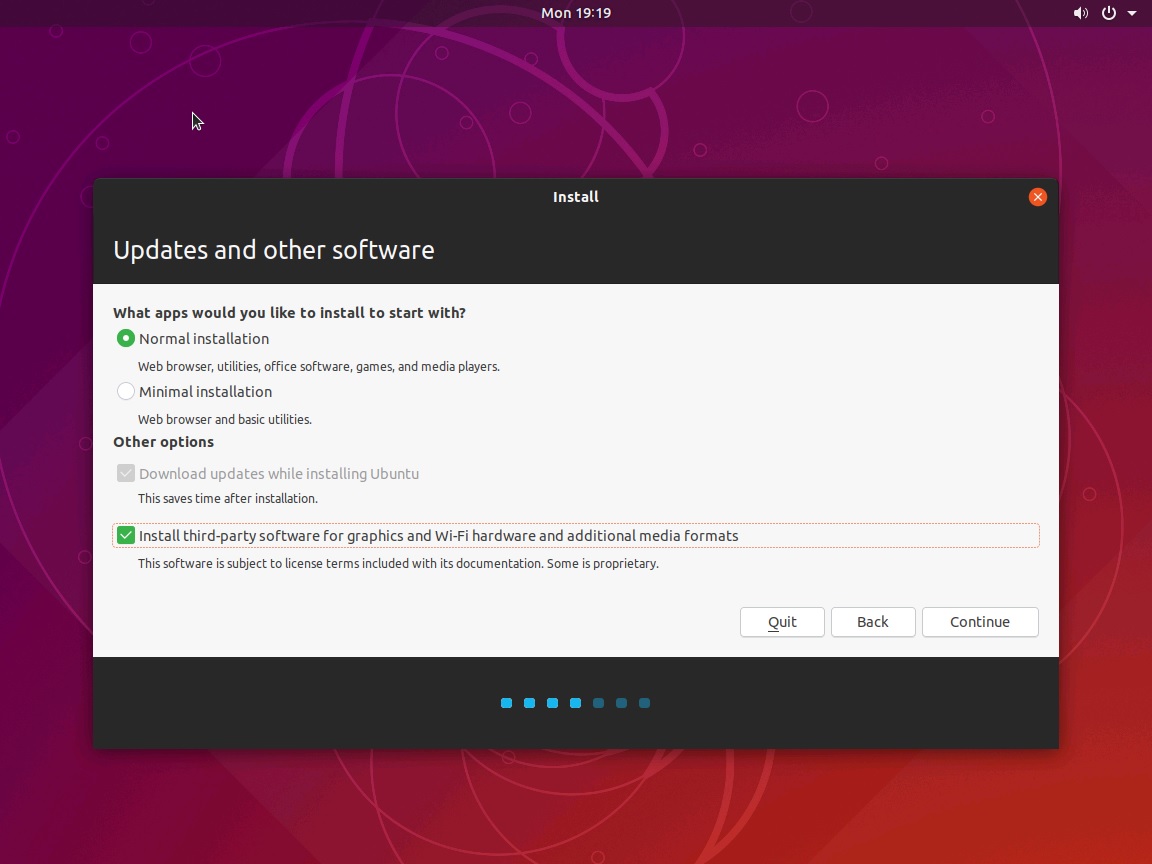Click 'What apps would you like to install' text
This screenshot has height=864, width=1152.
point(289,313)
